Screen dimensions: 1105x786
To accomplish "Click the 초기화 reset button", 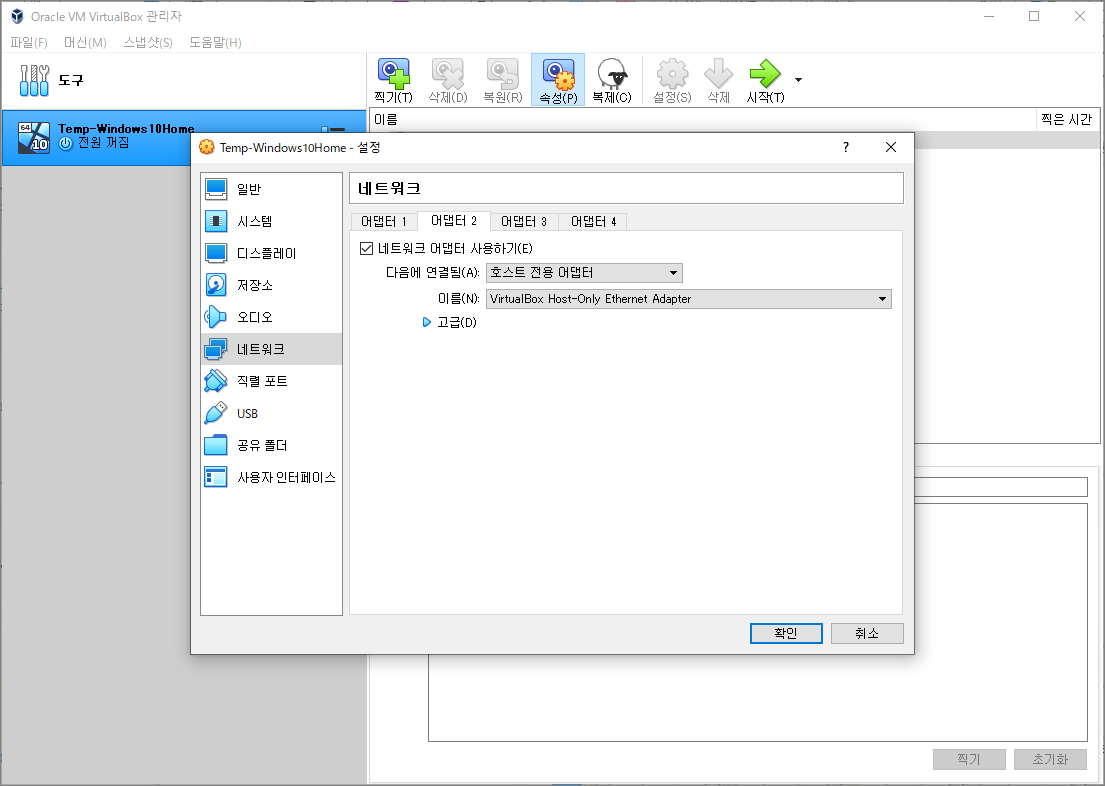I will point(1050,759).
